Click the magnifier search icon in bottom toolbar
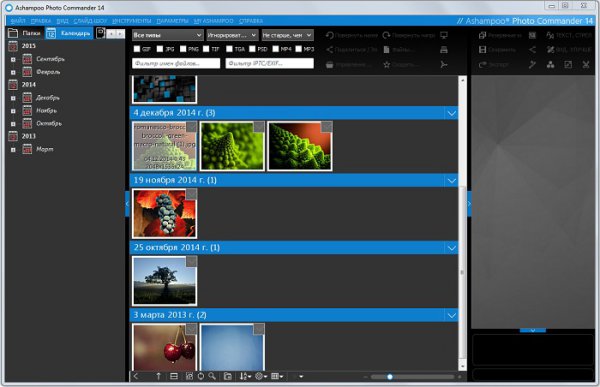Screen dimensions: 600x387 (x=212, y=376)
